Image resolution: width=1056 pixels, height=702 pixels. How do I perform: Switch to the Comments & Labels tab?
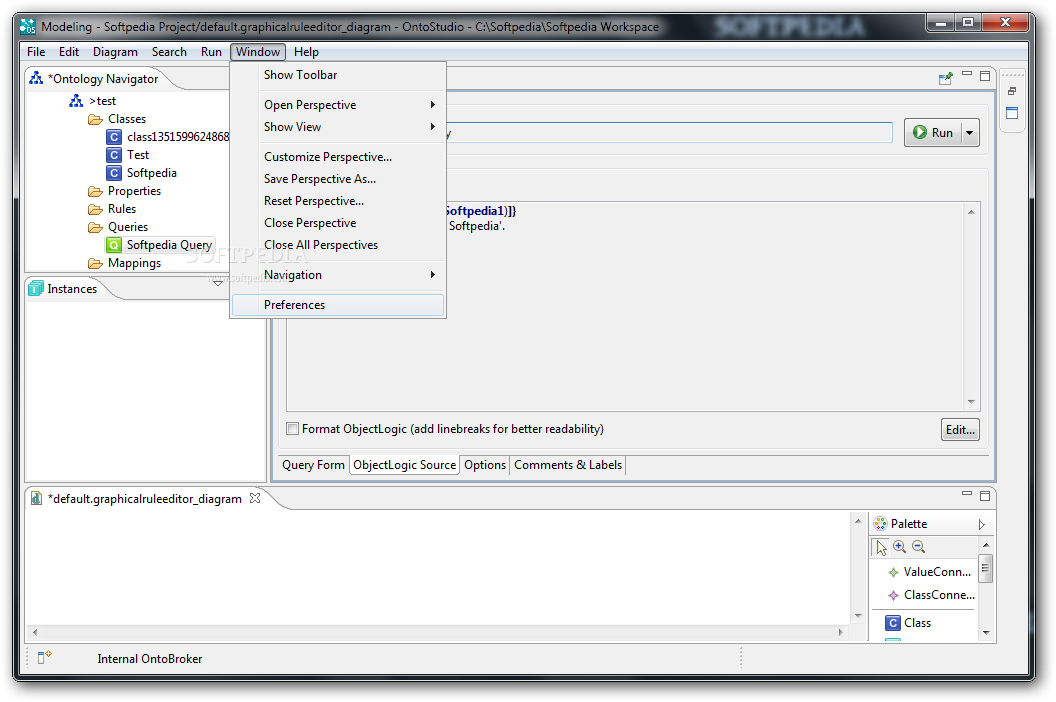tap(568, 465)
